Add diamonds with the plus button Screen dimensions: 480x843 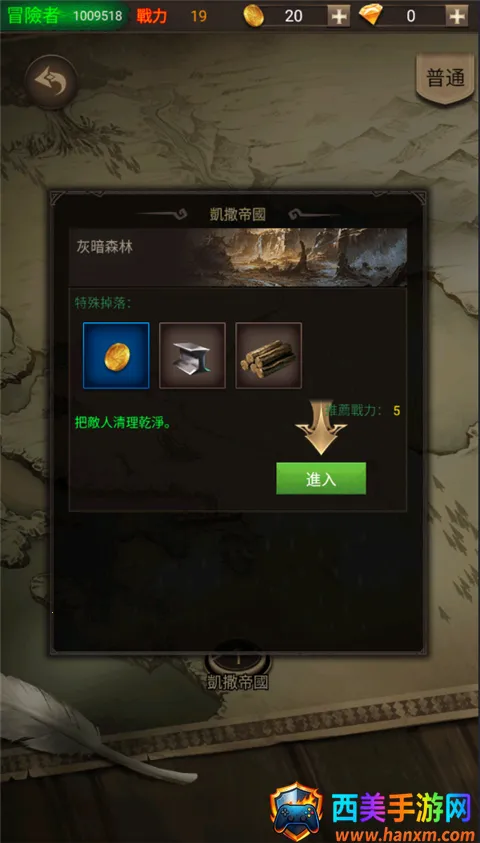click(x=457, y=16)
